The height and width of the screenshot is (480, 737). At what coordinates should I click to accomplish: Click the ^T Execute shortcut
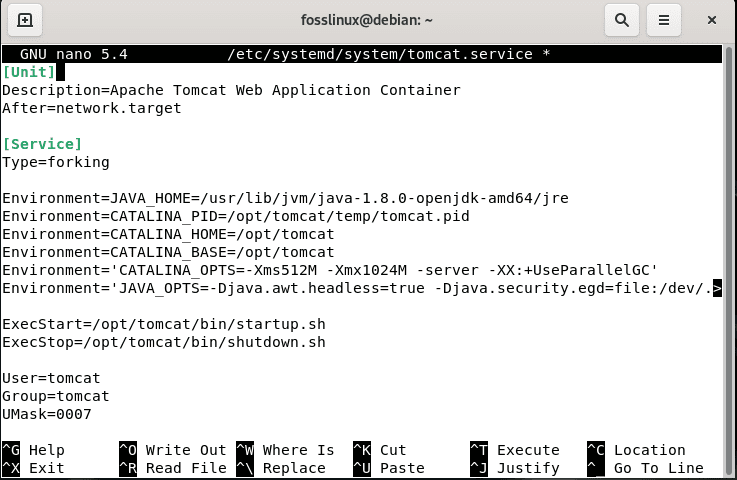[515, 450]
